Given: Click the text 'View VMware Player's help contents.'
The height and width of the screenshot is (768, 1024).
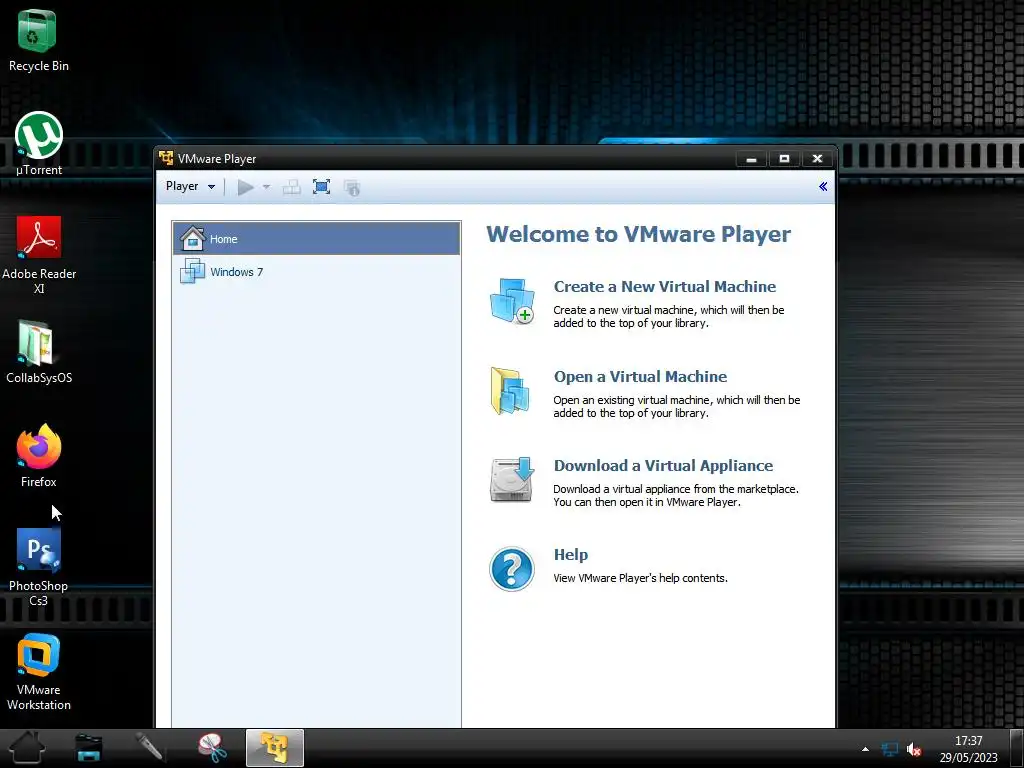Looking at the screenshot, I should tap(640, 578).
